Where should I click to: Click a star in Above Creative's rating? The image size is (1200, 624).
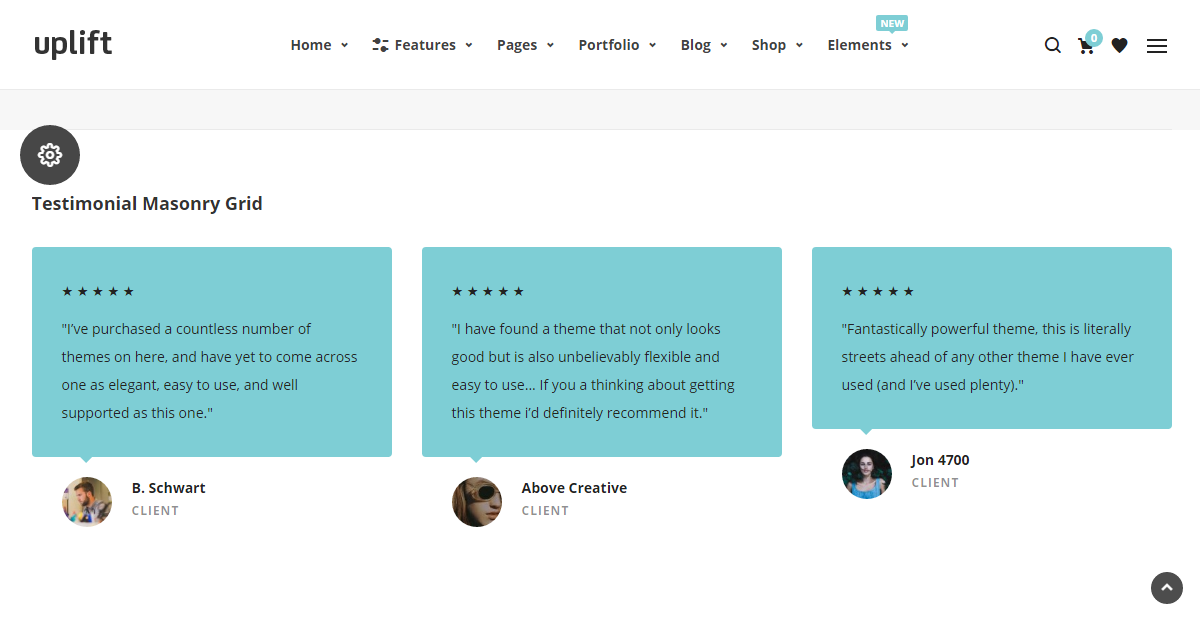pos(488,291)
